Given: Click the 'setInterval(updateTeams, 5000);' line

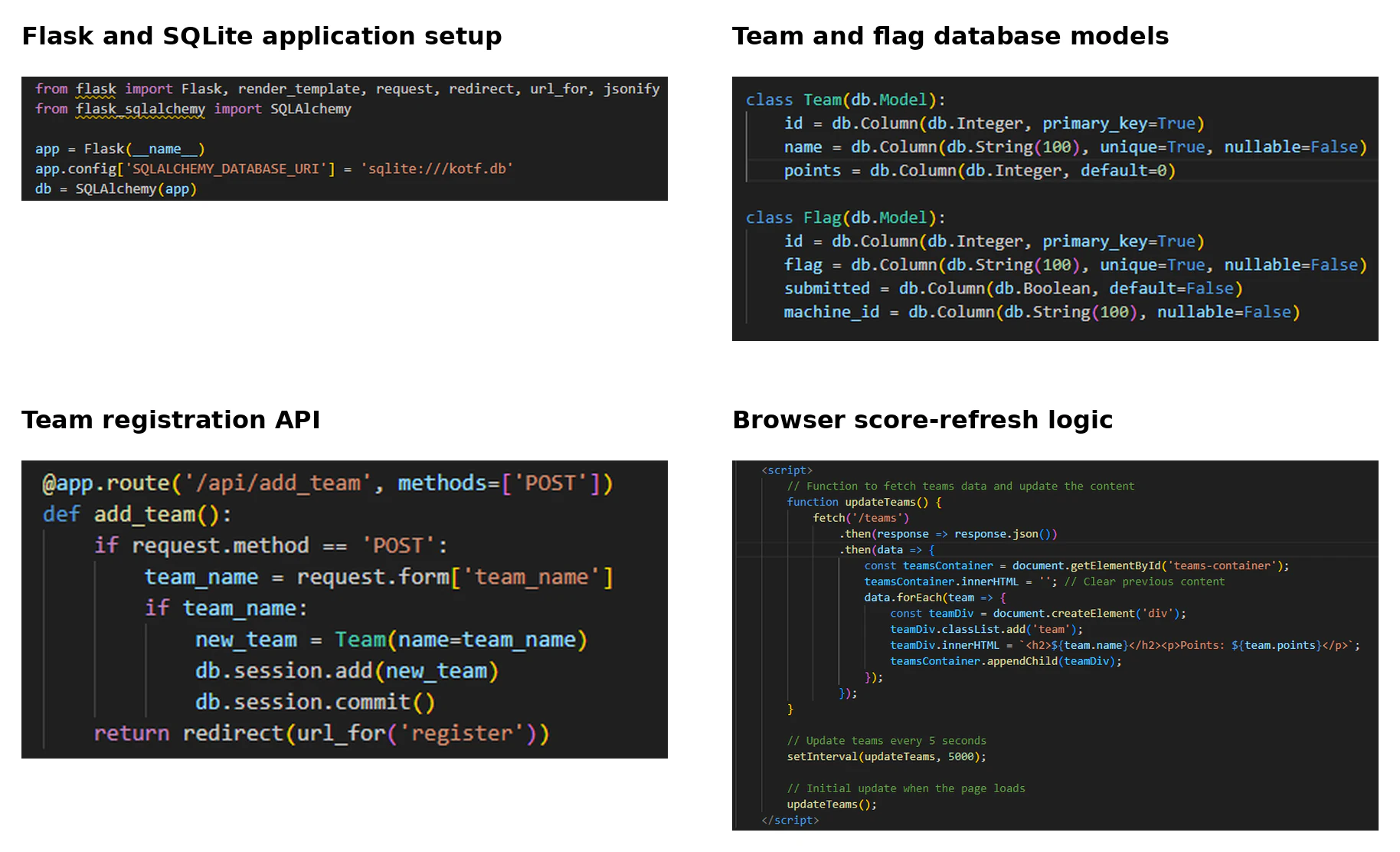Looking at the screenshot, I should [x=886, y=757].
